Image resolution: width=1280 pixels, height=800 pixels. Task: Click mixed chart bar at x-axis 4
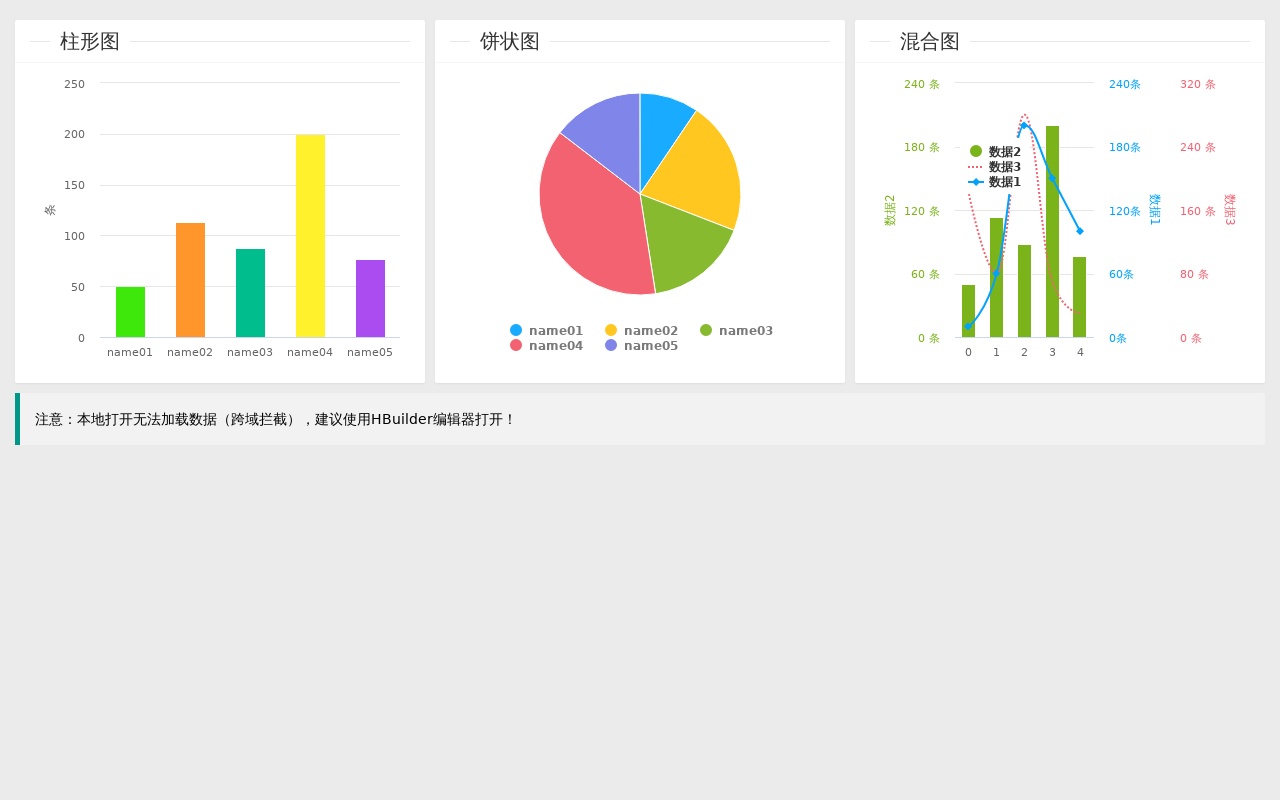[1080, 297]
